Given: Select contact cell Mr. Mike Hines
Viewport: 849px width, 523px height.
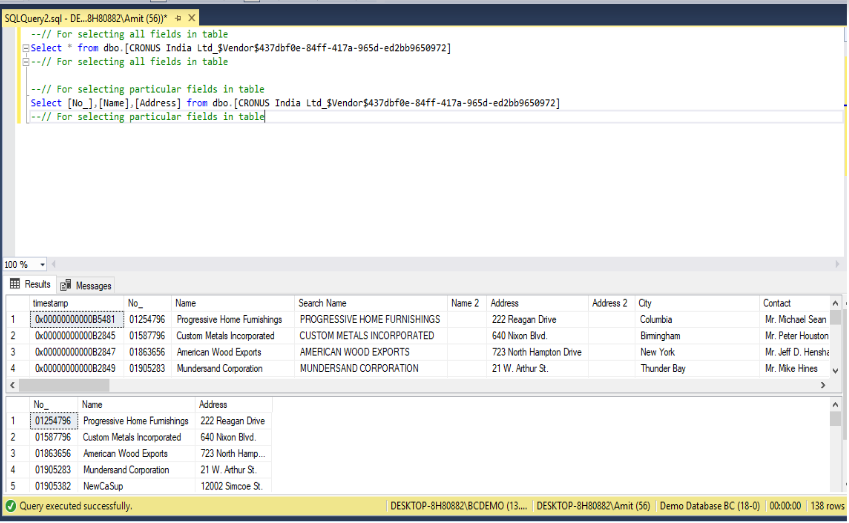Looking at the screenshot, I should tap(794, 368).
